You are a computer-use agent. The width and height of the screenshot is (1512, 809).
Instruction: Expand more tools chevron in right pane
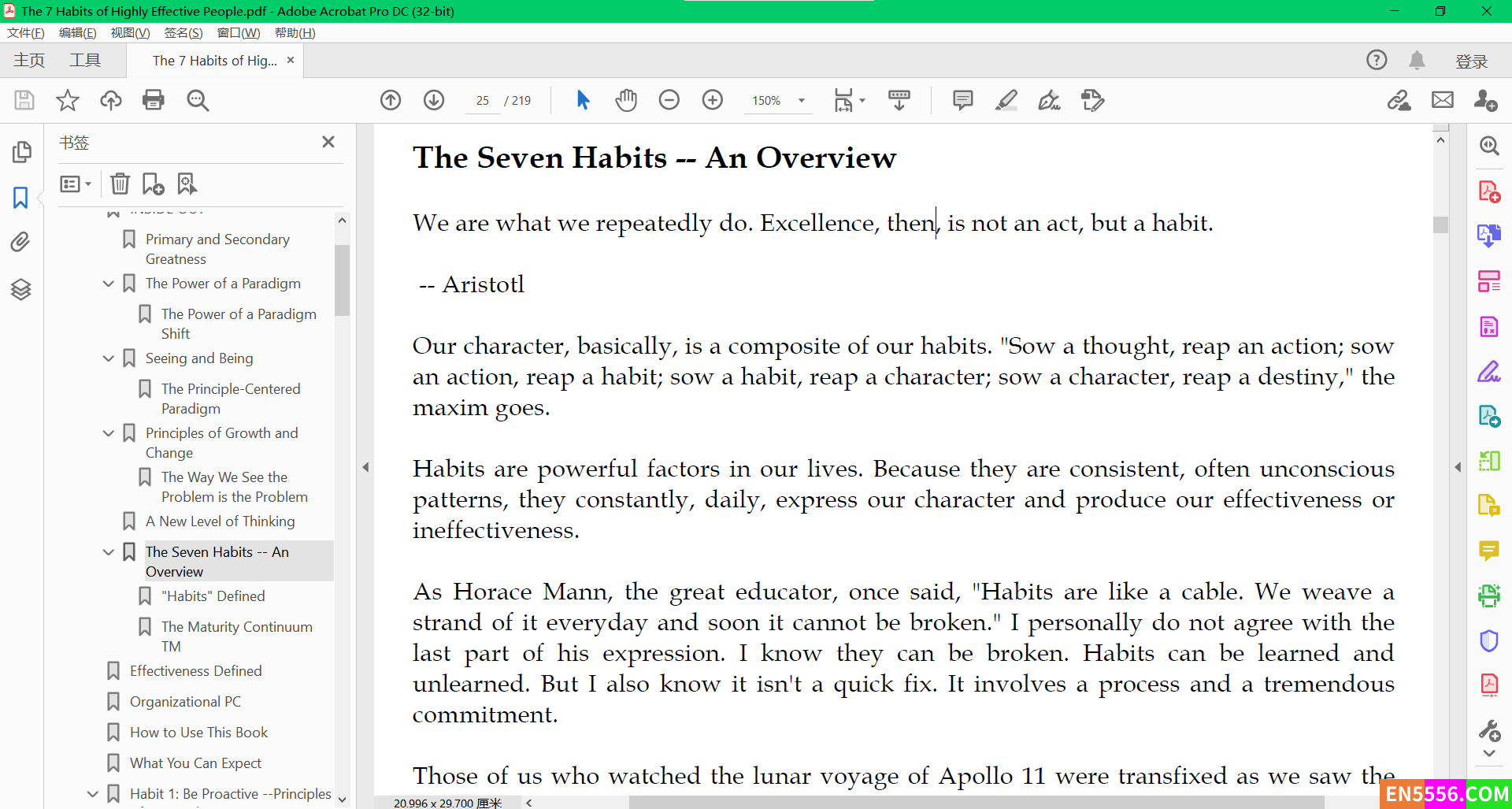(x=1488, y=753)
